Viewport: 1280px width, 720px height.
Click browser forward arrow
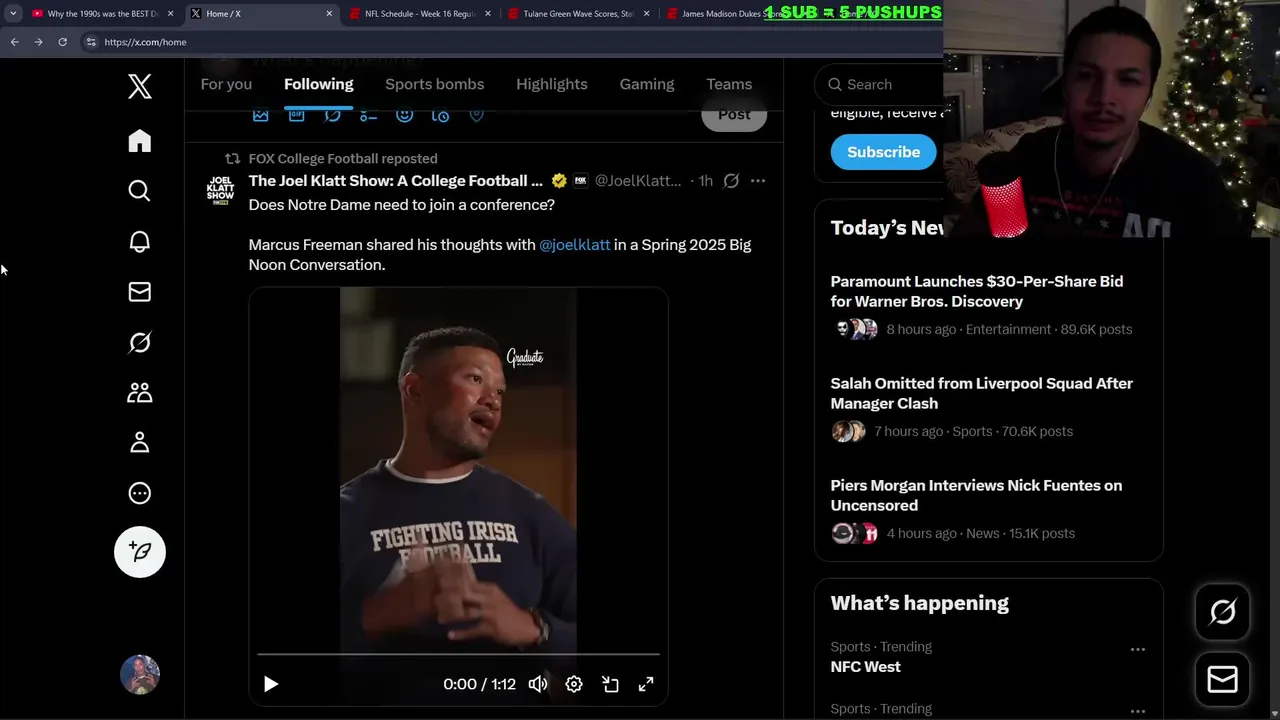[x=38, y=42]
